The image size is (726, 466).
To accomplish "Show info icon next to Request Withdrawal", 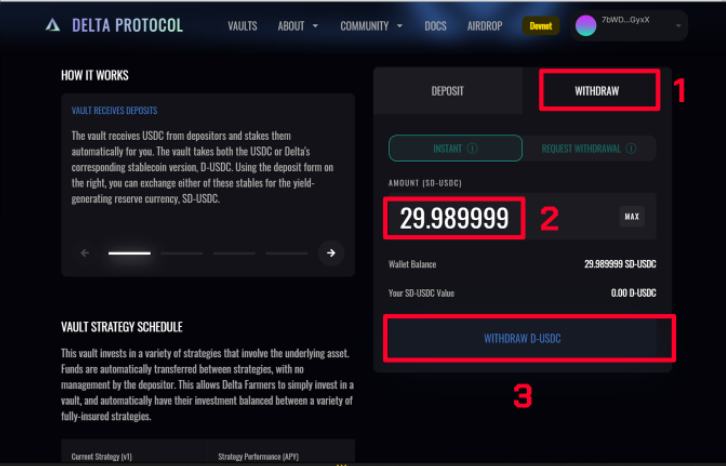I will 631,149.
